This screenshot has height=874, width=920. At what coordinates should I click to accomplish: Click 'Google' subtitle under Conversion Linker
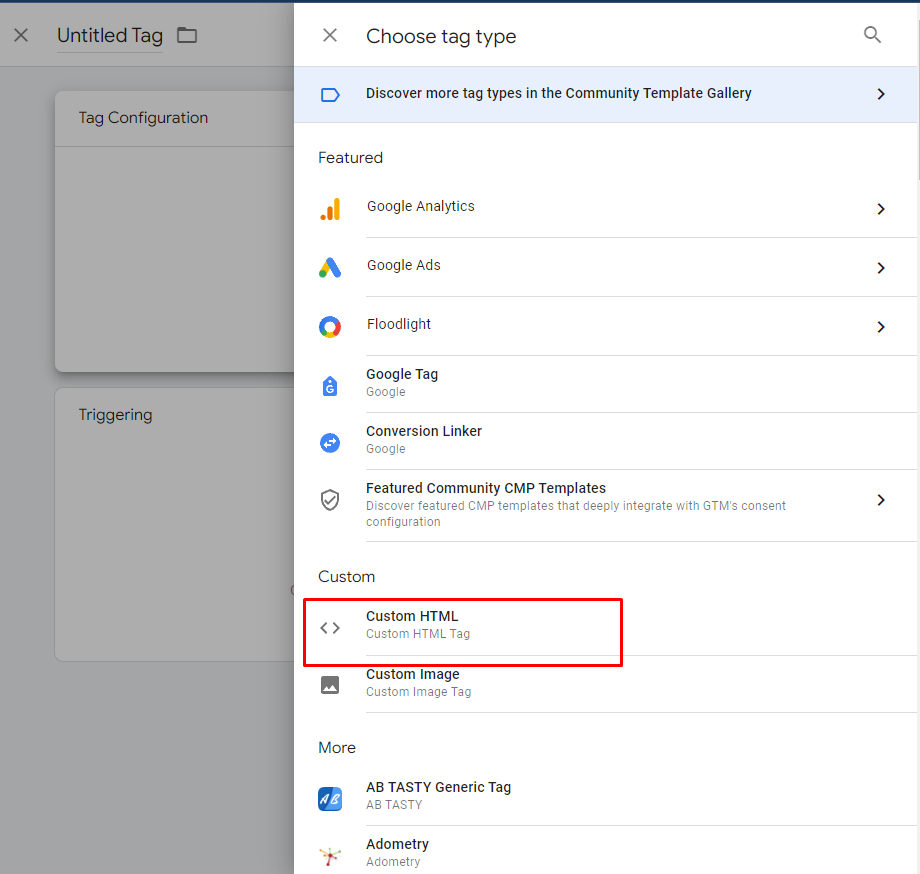[385, 449]
